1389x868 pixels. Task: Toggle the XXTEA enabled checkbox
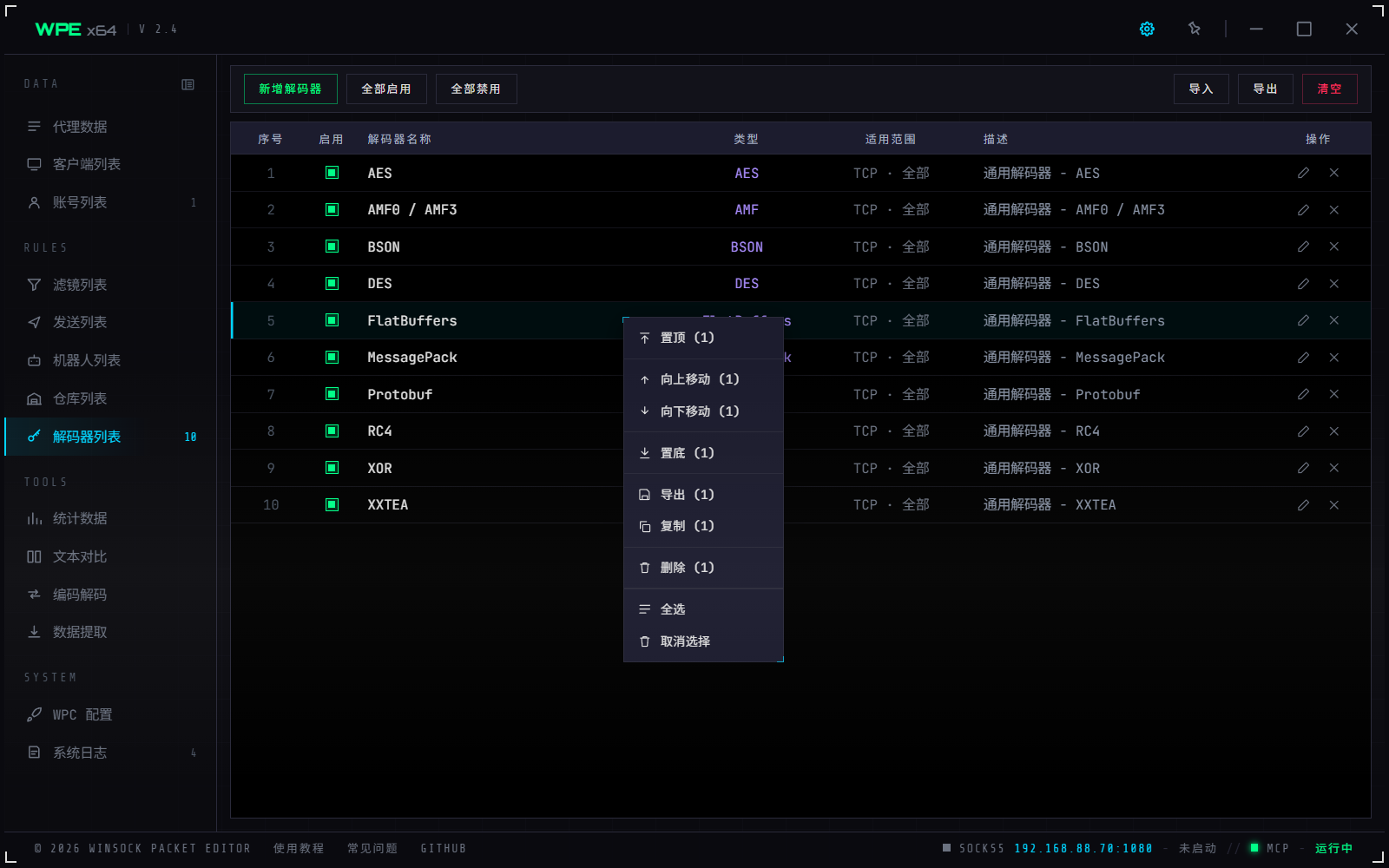332,504
